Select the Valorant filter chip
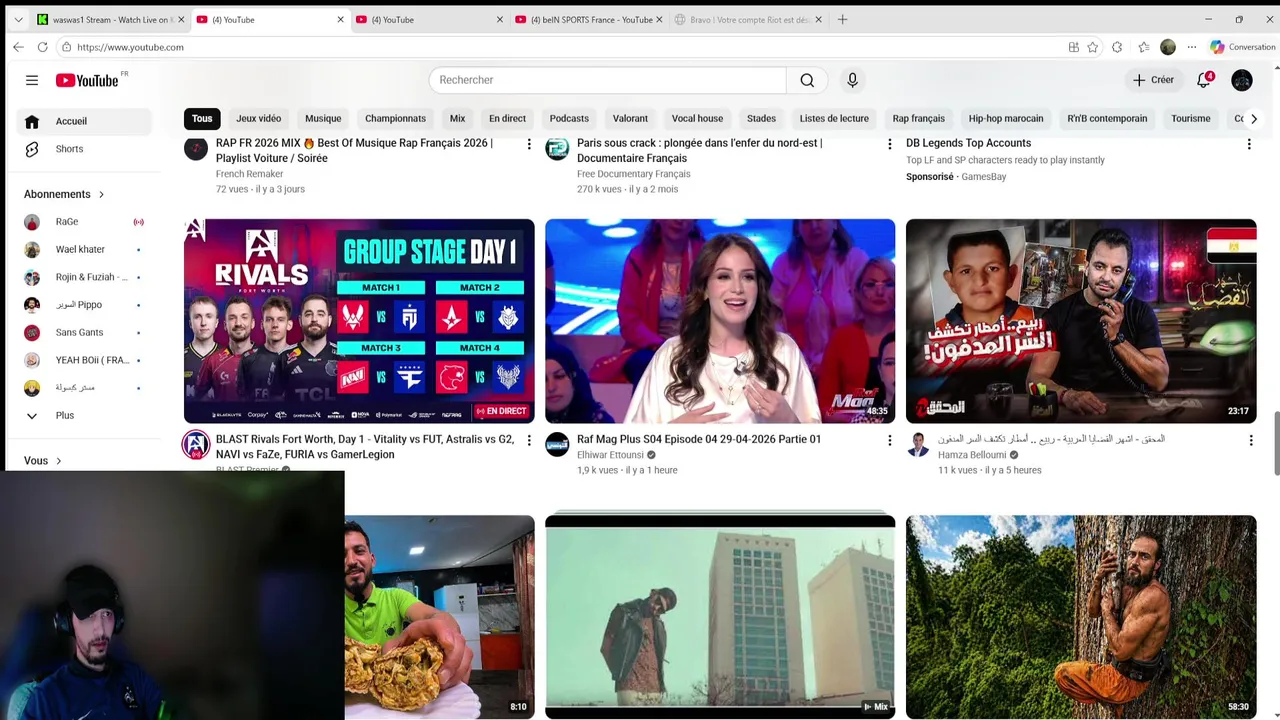Image resolution: width=1280 pixels, height=720 pixels. (x=630, y=119)
